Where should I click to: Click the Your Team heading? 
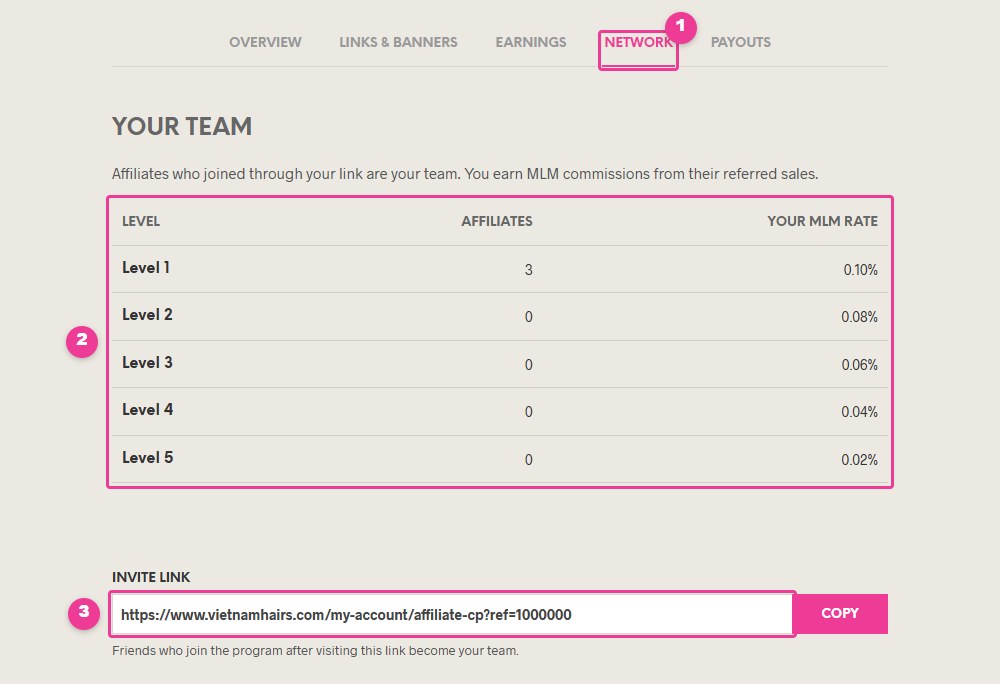182,126
